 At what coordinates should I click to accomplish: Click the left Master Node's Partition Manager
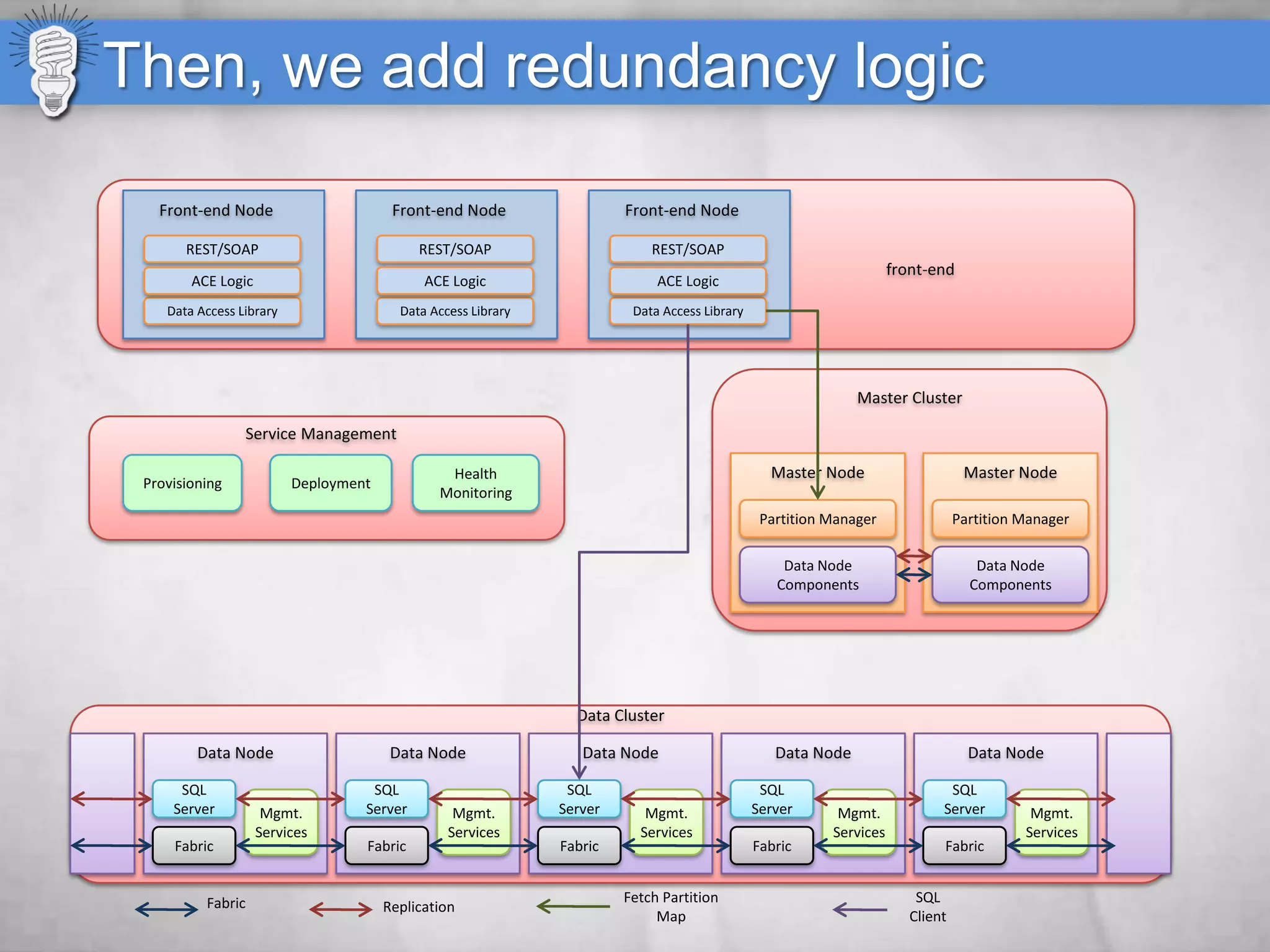817,519
